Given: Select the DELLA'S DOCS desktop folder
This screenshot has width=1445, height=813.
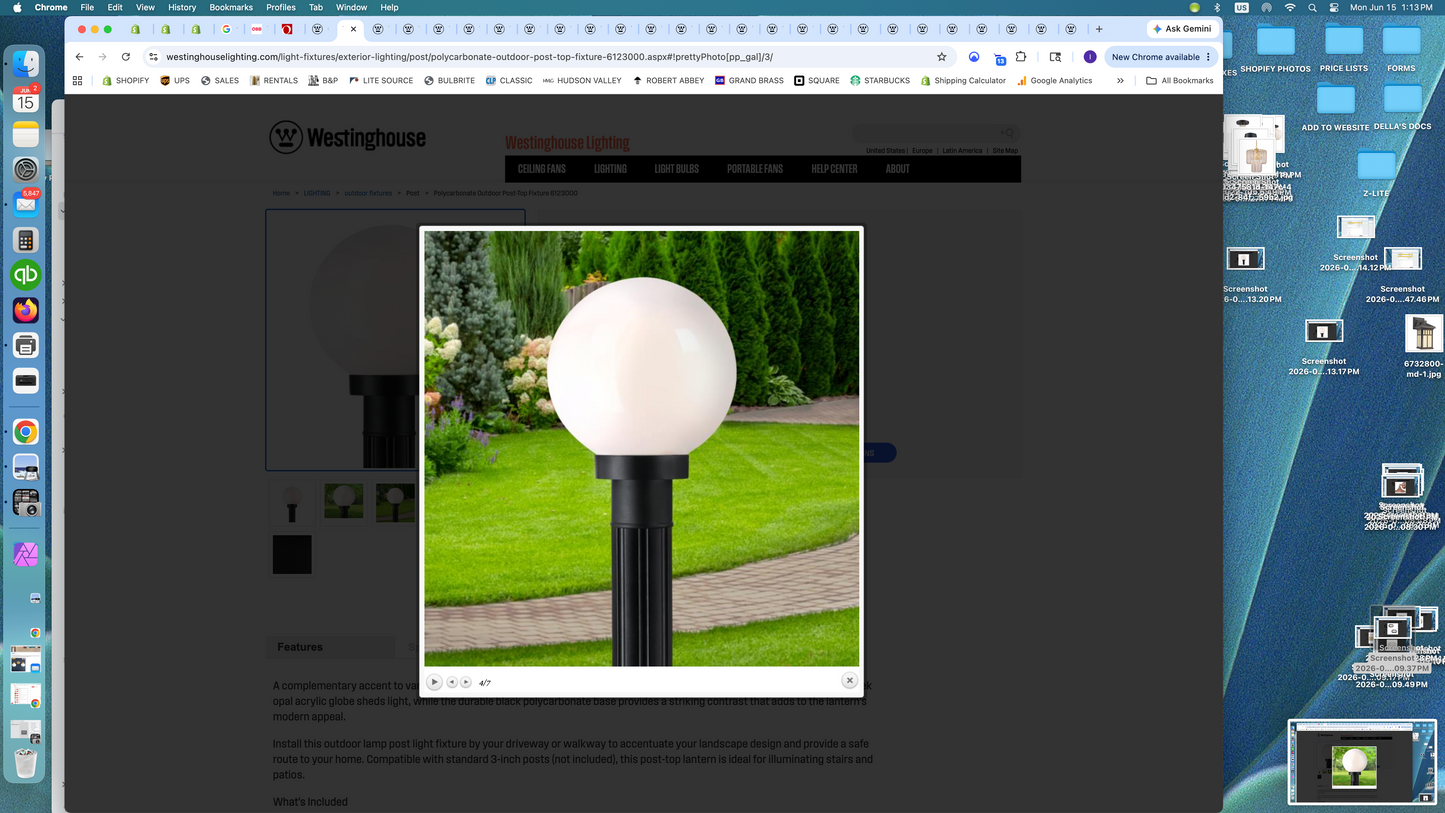Looking at the screenshot, I should click(1402, 107).
